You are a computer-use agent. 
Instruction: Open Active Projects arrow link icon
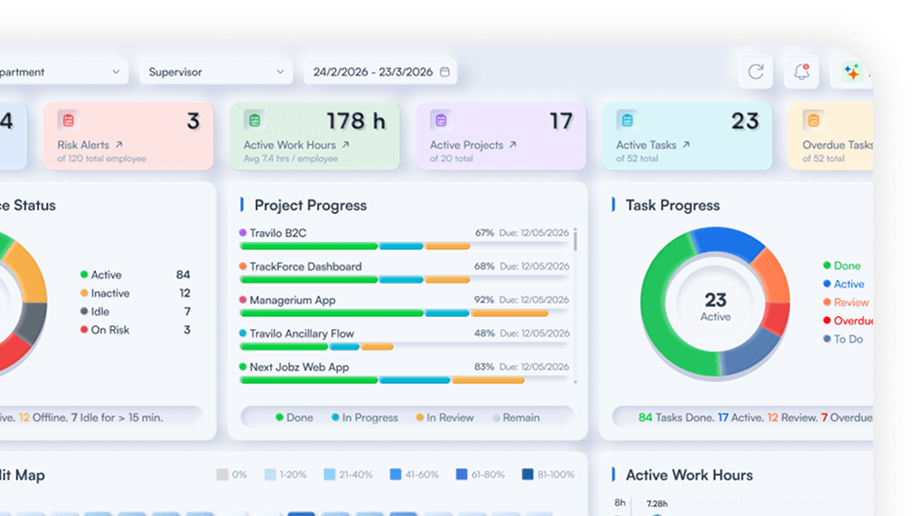(513, 144)
